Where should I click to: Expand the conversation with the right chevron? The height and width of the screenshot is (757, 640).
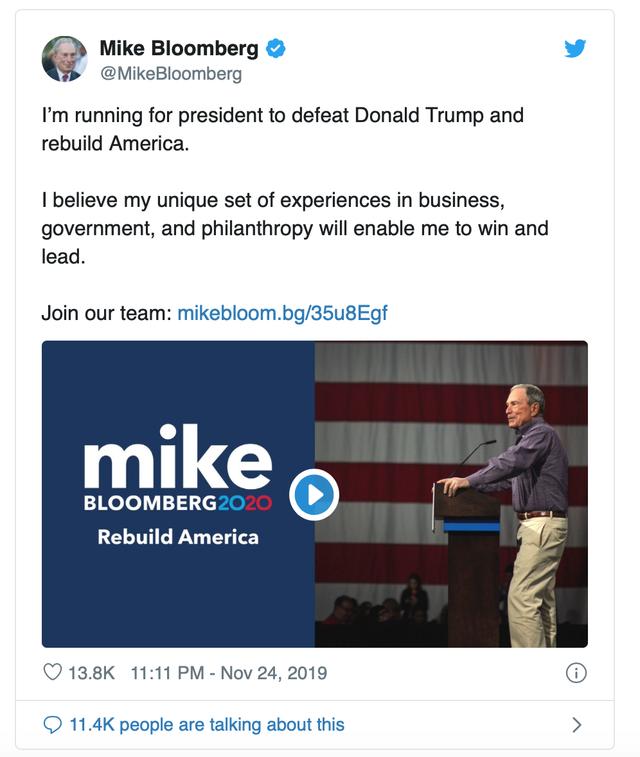(576, 724)
